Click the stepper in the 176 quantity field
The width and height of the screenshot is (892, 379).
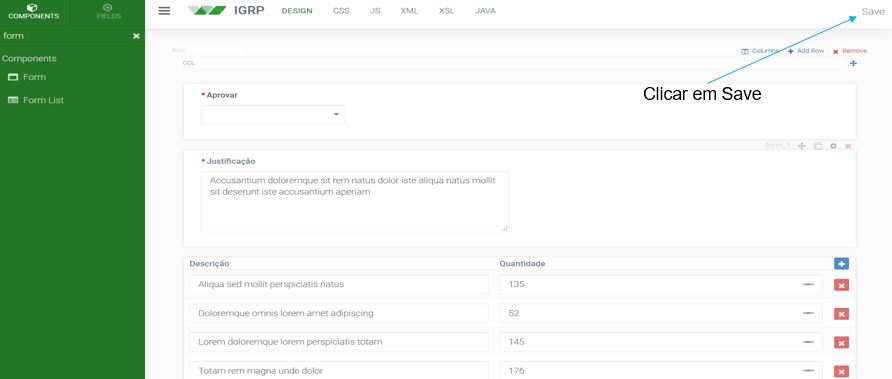point(808,370)
